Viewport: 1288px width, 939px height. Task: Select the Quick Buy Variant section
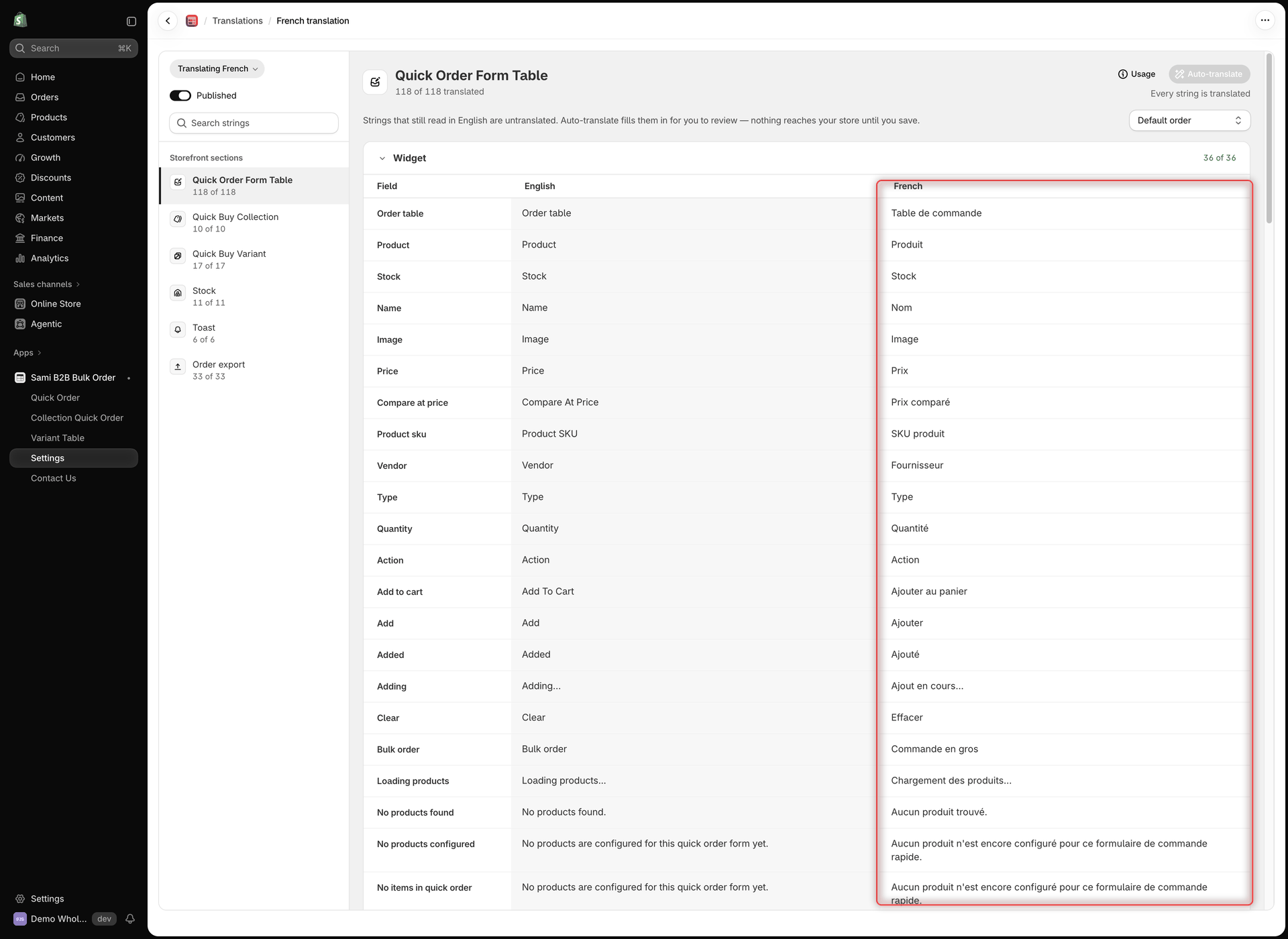click(x=254, y=260)
